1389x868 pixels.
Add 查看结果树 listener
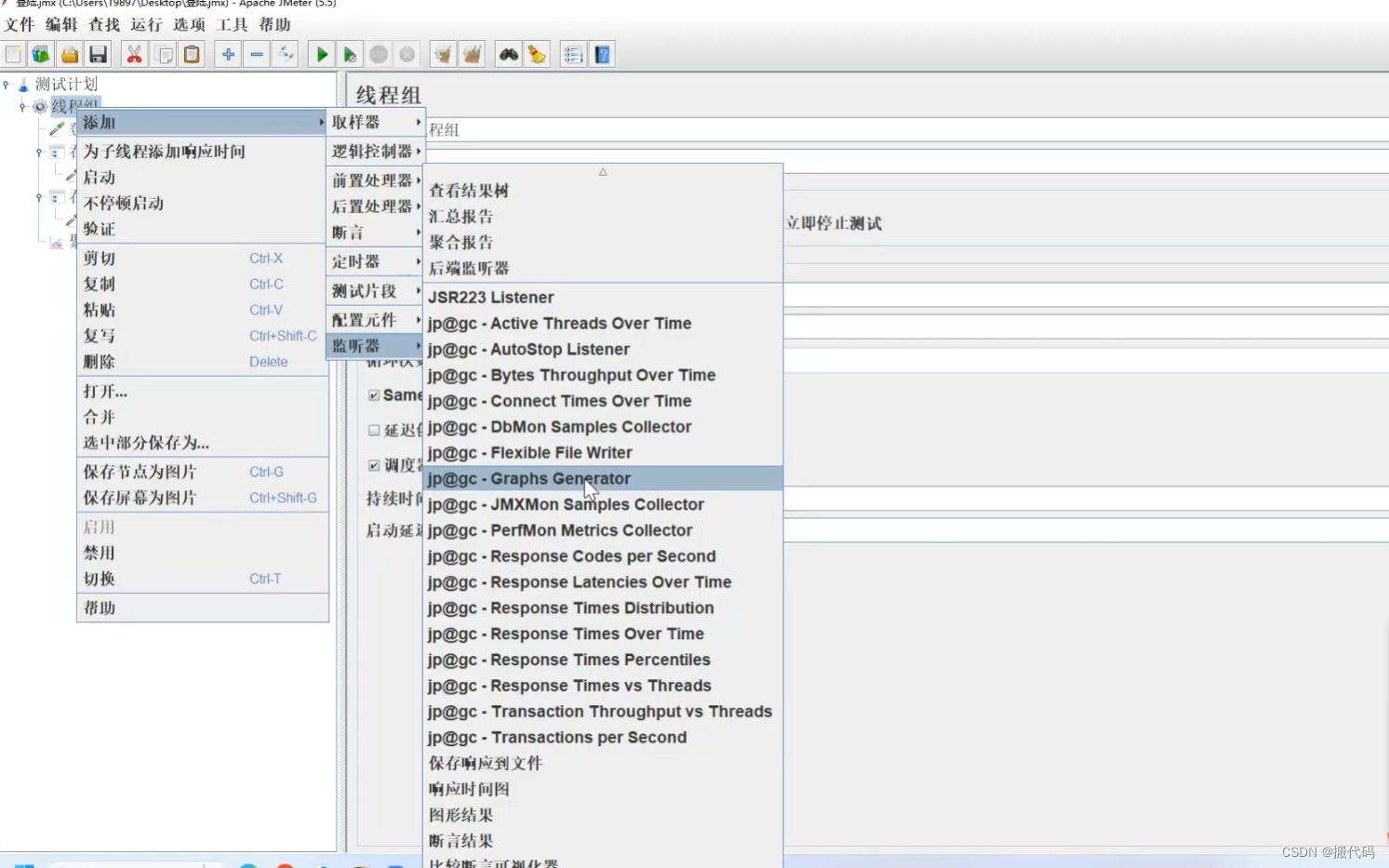coord(603,191)
